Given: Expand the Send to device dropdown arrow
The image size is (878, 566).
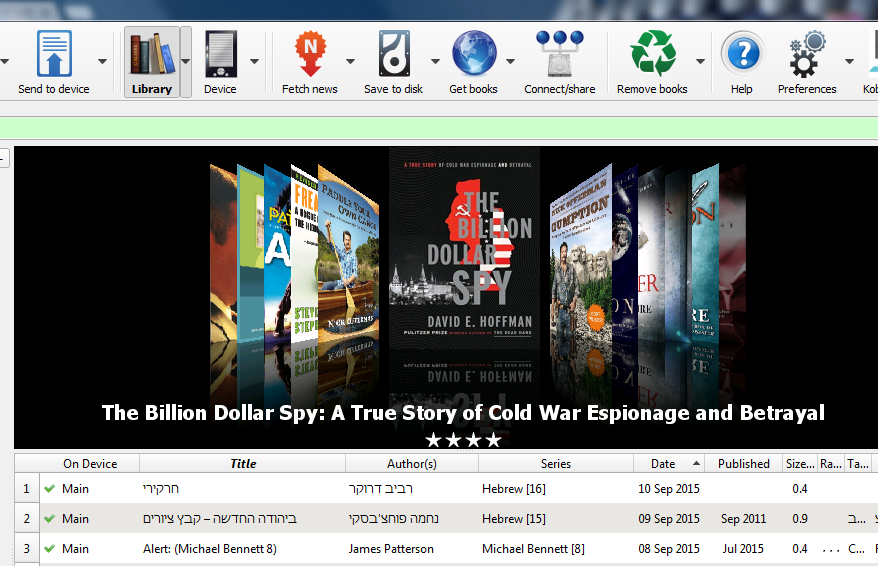Looking at the screenshot, I should [x=102, y=61].
